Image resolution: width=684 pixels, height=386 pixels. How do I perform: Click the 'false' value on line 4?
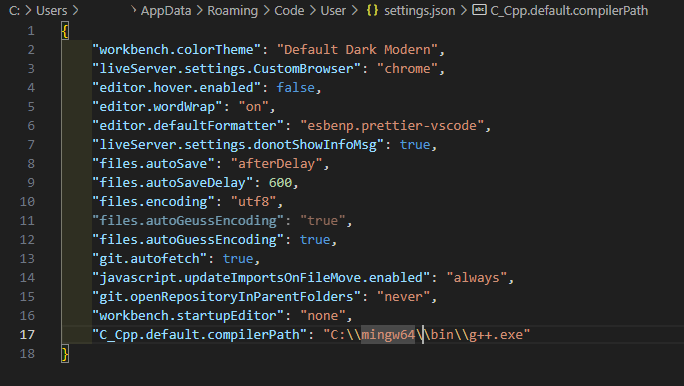pyautogui.click(x=296, y=88)
